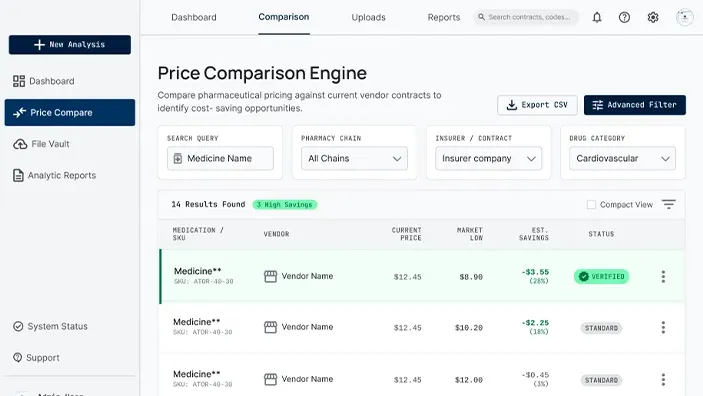The height and width of the screenshot is (396, 703).
Task: Open the Advanced Filter button
Action: (x=635, y=105)
